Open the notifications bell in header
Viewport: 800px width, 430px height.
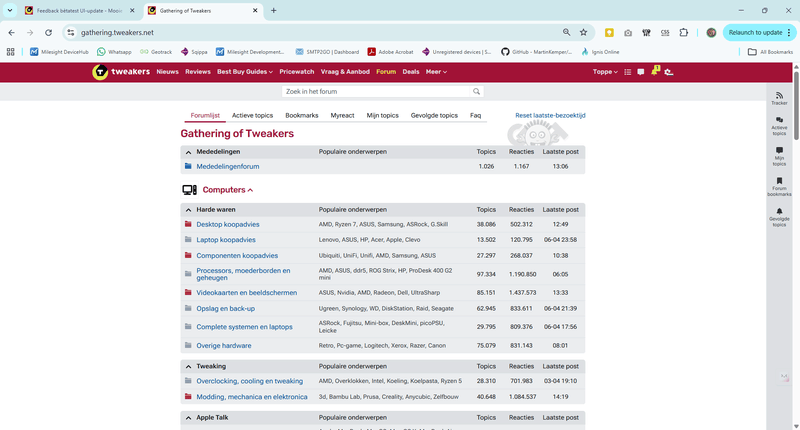click(655, 71)
